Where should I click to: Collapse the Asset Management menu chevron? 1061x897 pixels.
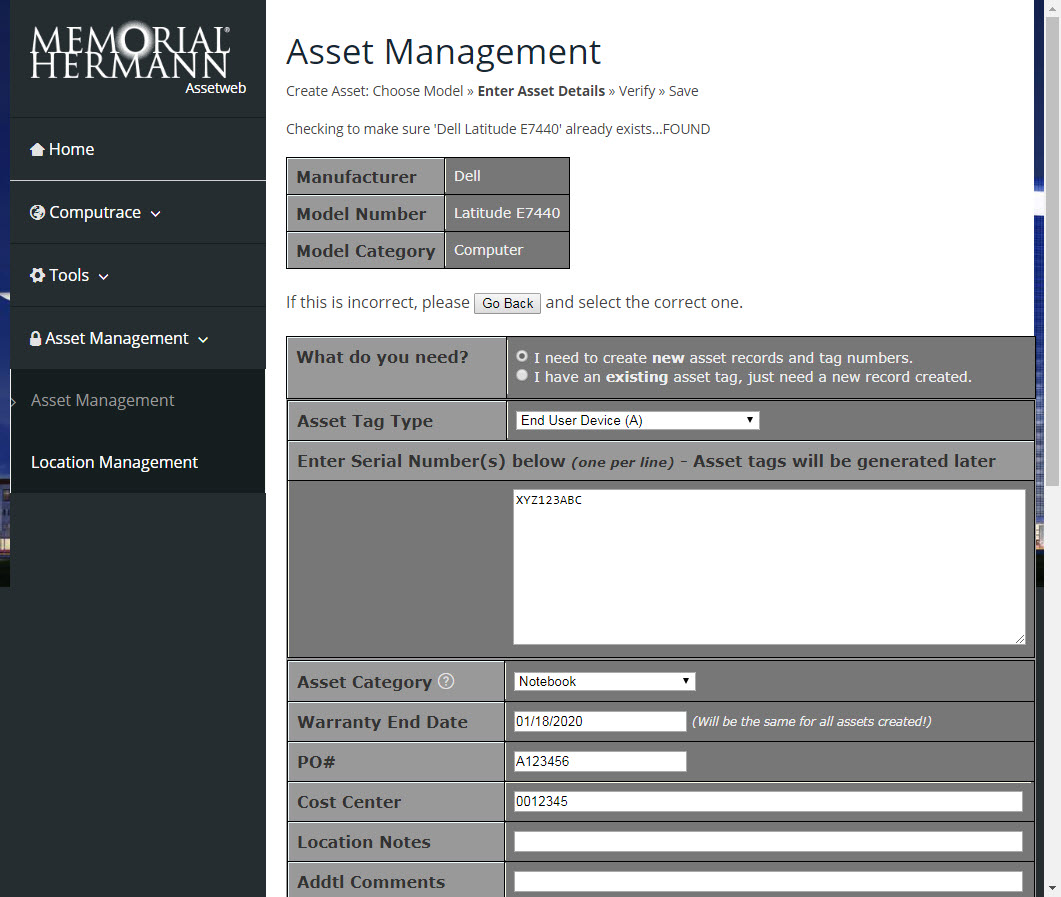[203, 340]
